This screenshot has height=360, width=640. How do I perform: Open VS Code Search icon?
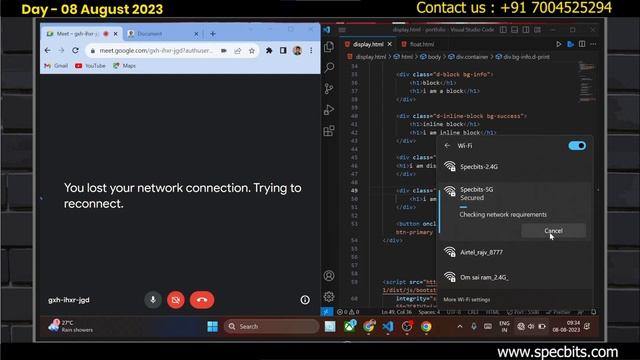[329, 67]
